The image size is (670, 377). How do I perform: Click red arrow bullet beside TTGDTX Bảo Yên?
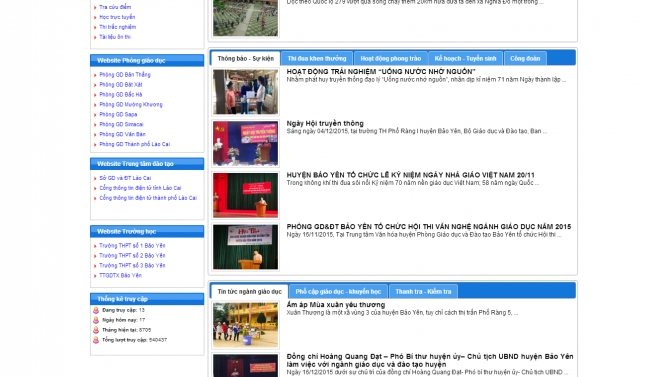click(x=95, y=276)
